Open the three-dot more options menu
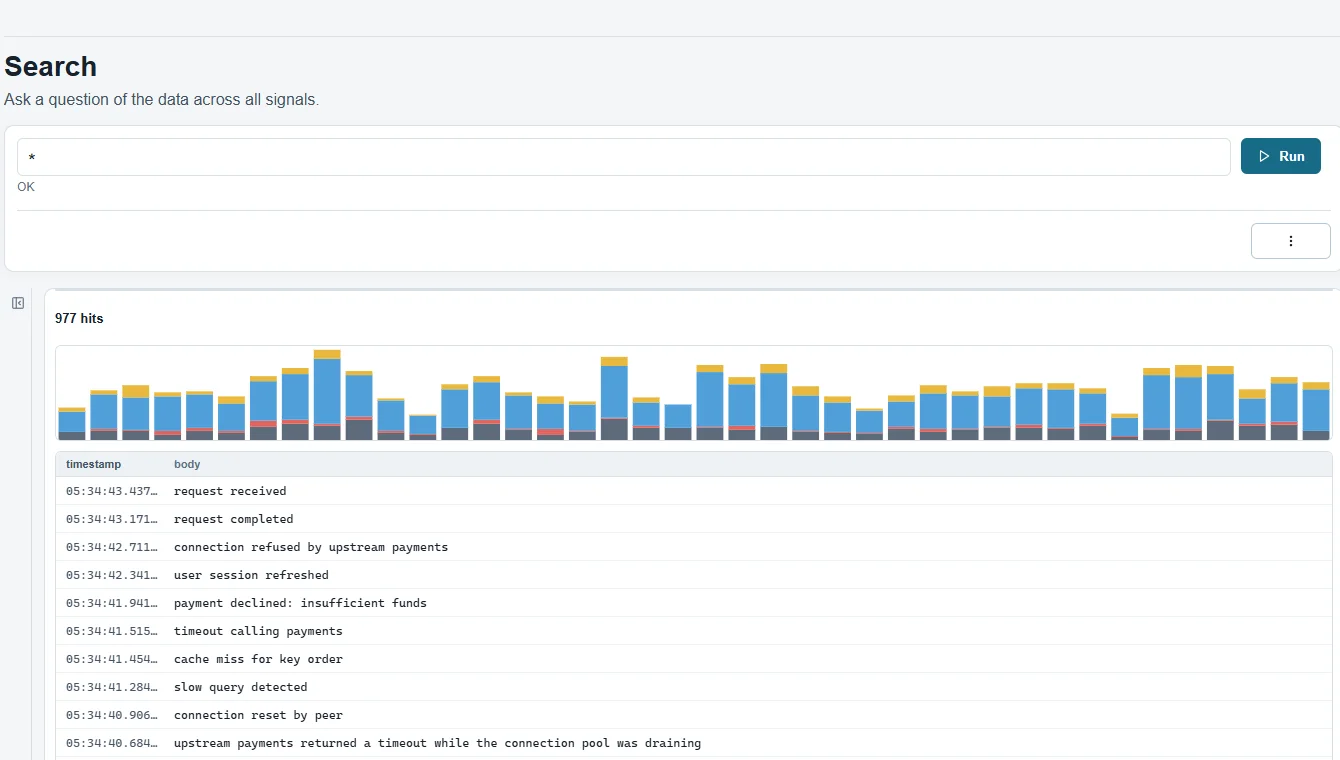The width and height of the screenshot is (1340, 760). pos(1290,241)
